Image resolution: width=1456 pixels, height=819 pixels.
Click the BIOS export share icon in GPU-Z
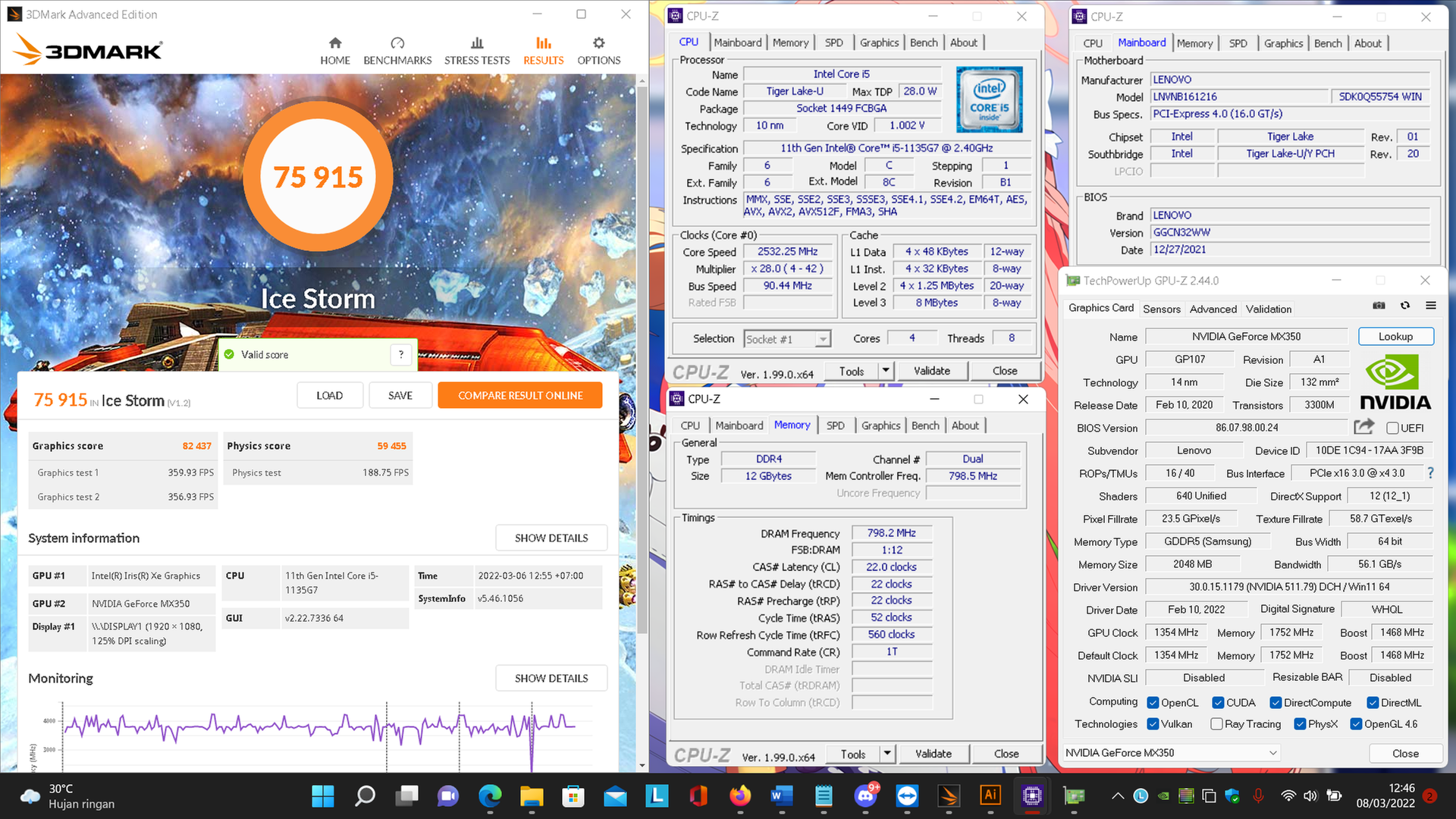(1363, 427)
